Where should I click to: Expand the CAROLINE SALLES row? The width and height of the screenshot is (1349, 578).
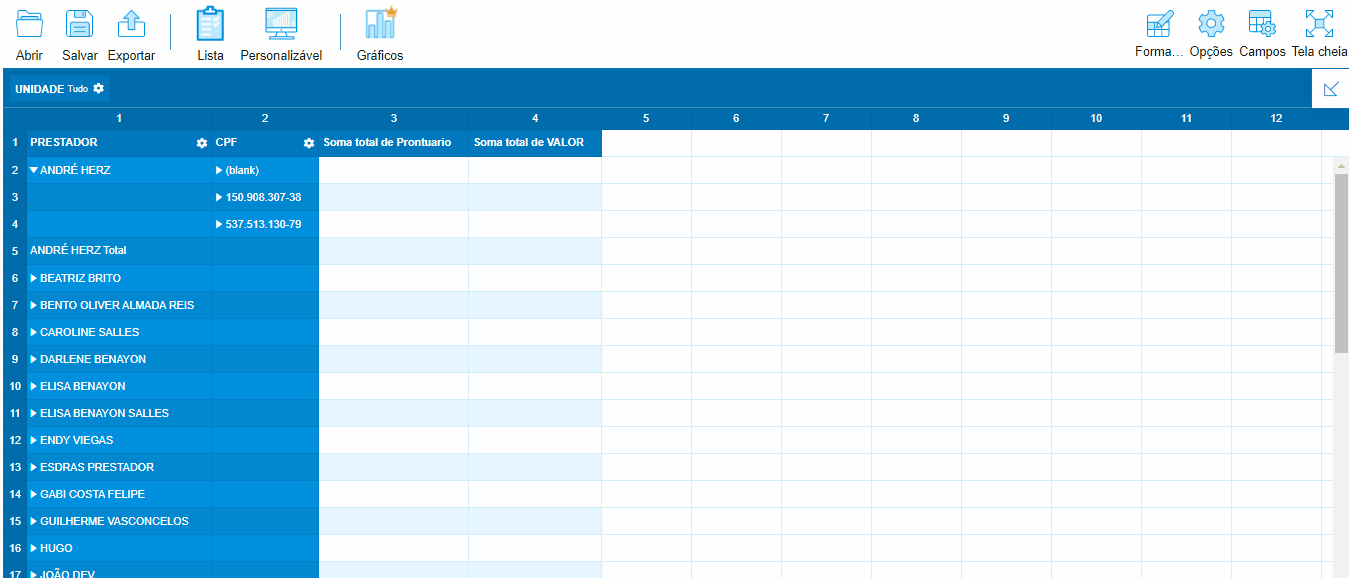pos(34,332)
